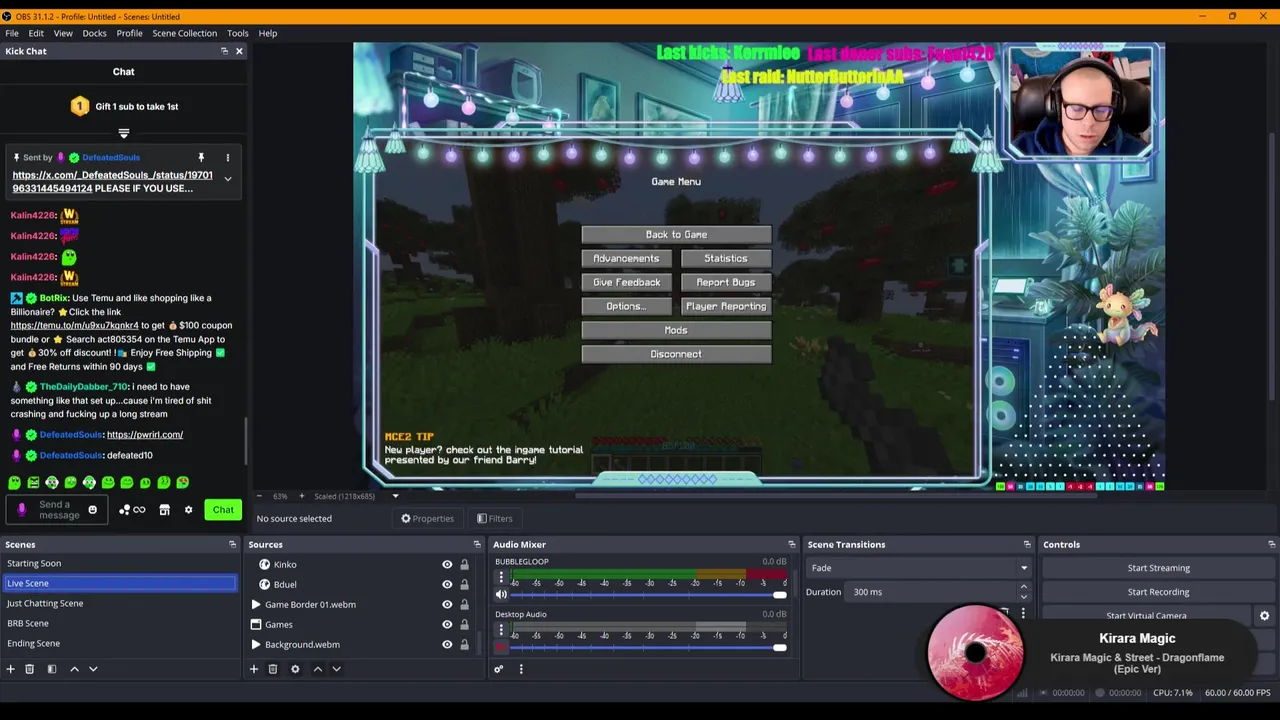Remove source using Sources trash icon
The width and height of the screenshot is (1280, 720).
pyautogui.click(x=273, y=669)
